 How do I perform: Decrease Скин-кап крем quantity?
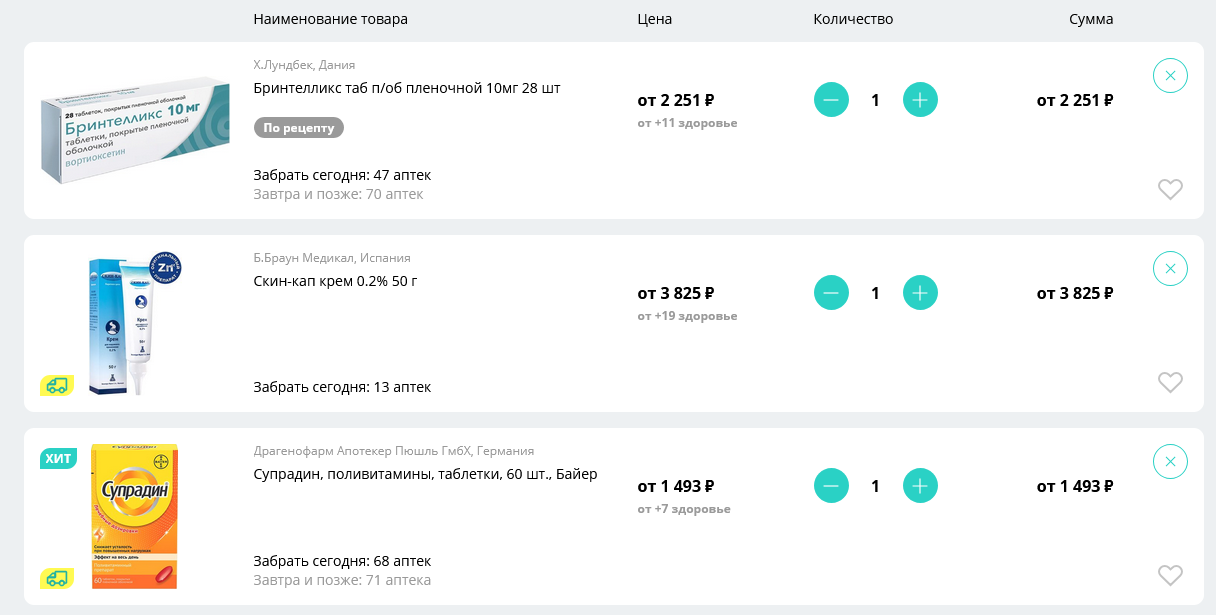[x=831, y=293]
